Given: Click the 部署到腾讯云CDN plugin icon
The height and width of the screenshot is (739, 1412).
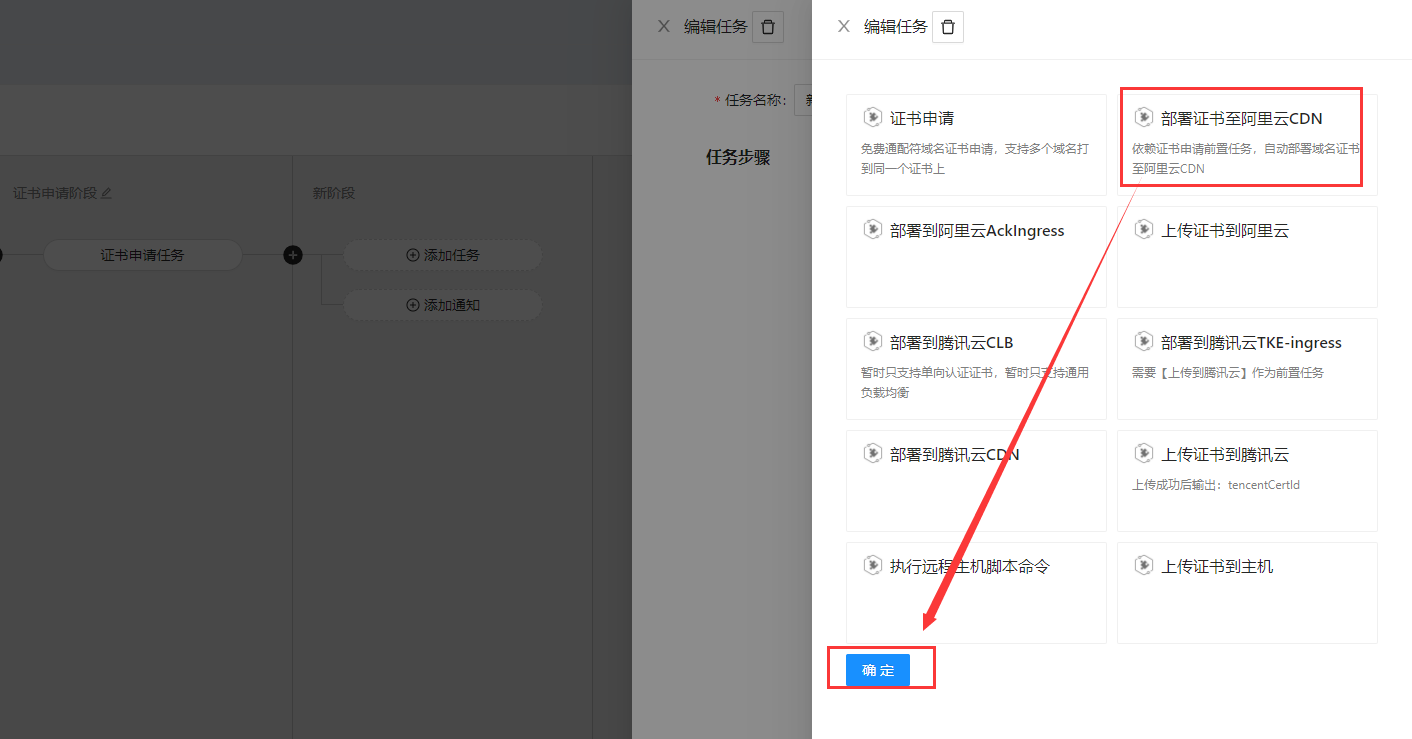Looking at the screenshot, I should (872, 454).
